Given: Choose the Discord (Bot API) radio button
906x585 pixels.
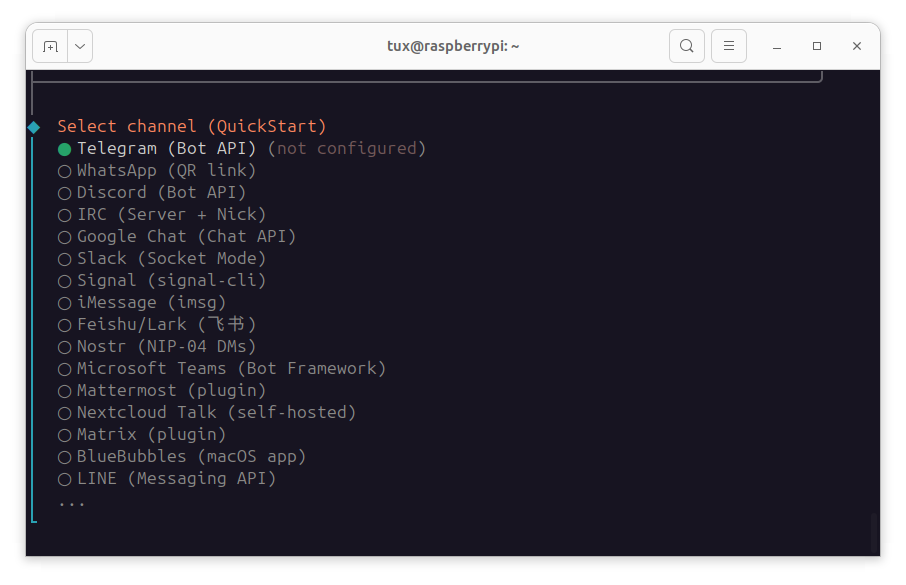Looking at the screenshot, I should 65,193.
